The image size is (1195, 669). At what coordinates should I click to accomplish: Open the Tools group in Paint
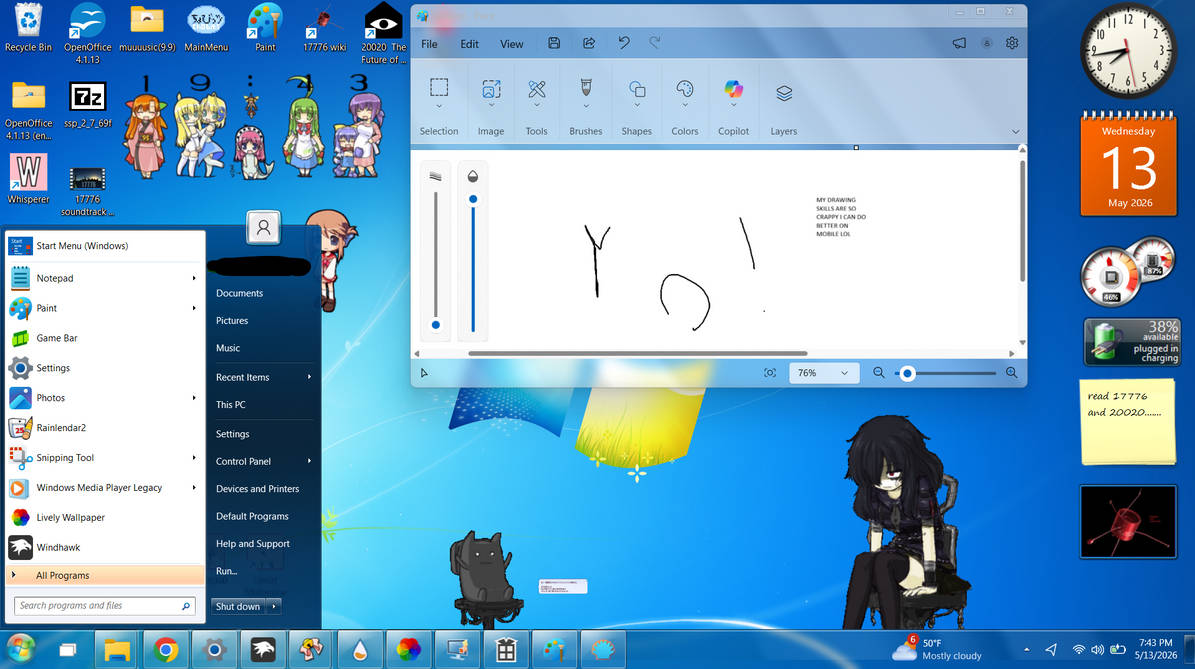(x=537, y=89)
